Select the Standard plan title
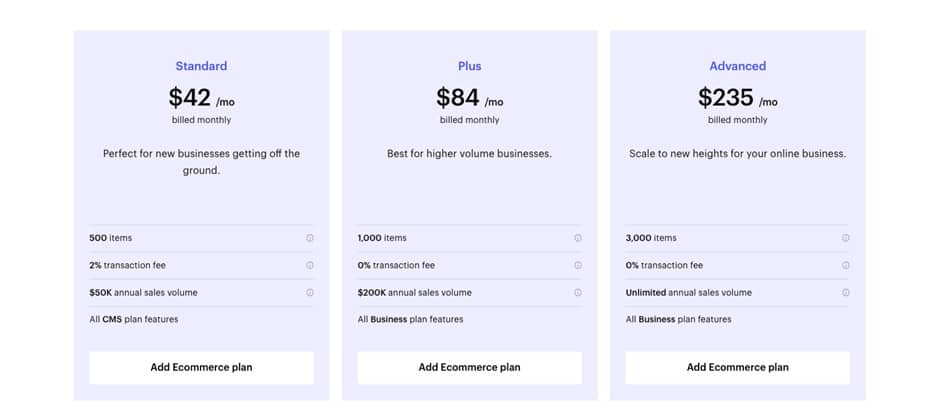This screenshot has height=413, width=940. tap(201, 66)
